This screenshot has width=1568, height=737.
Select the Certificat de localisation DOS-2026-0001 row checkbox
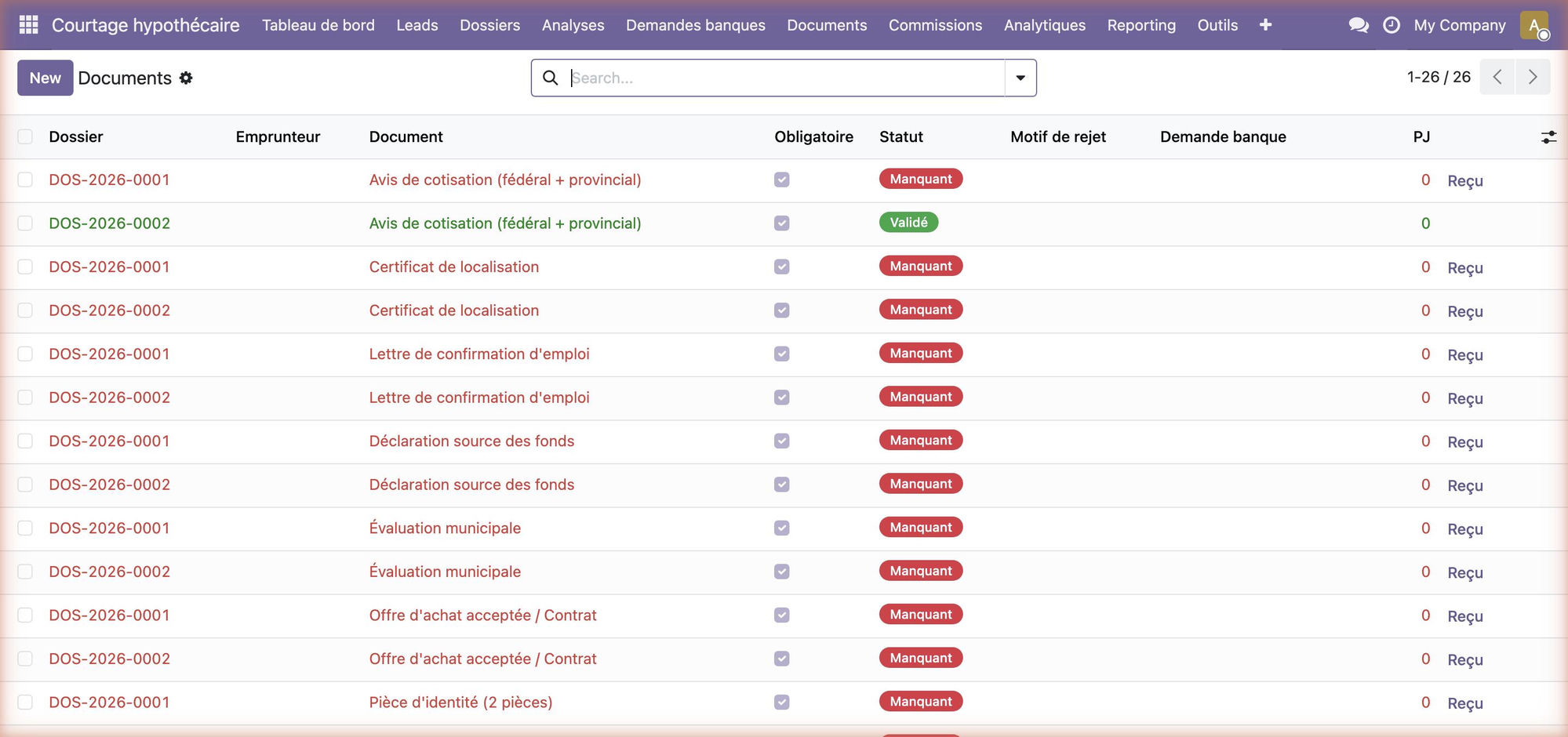pos(25,267)
